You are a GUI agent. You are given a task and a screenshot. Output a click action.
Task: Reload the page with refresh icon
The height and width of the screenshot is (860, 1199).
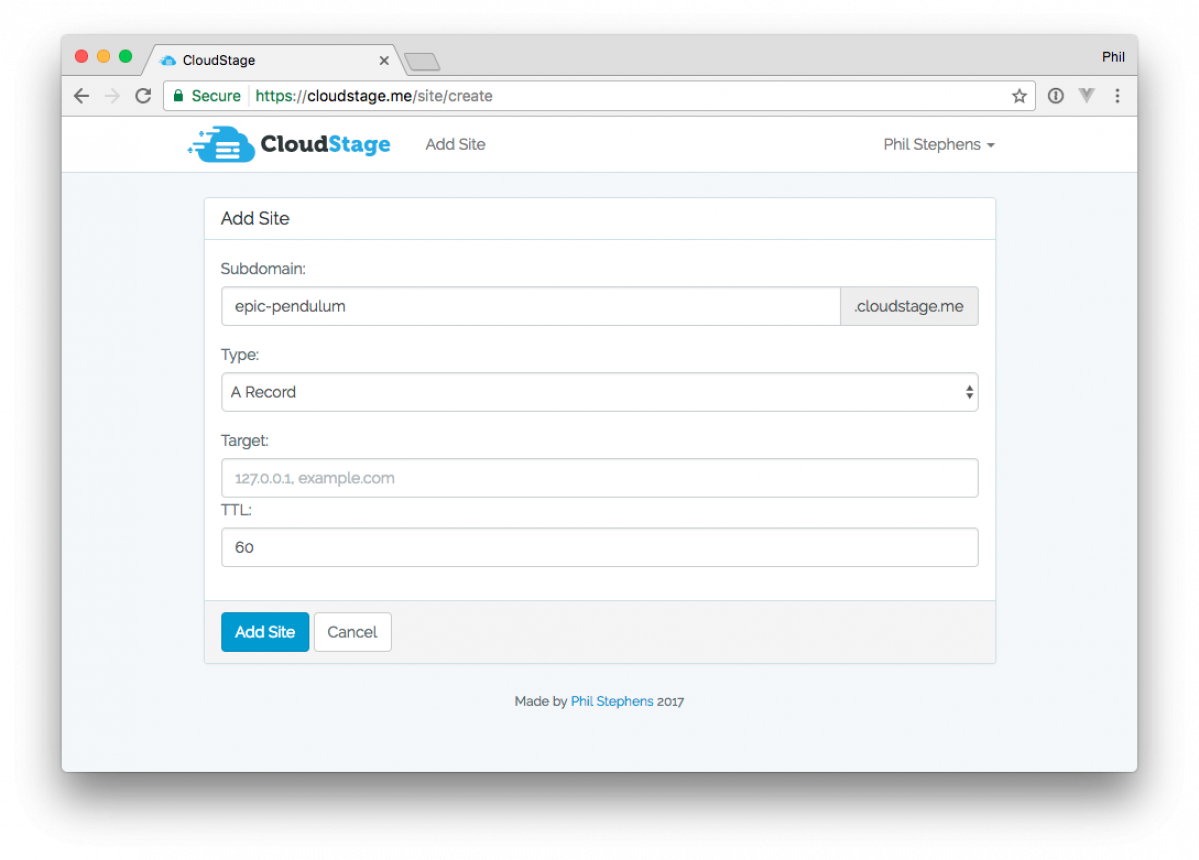tap(143, 96)
